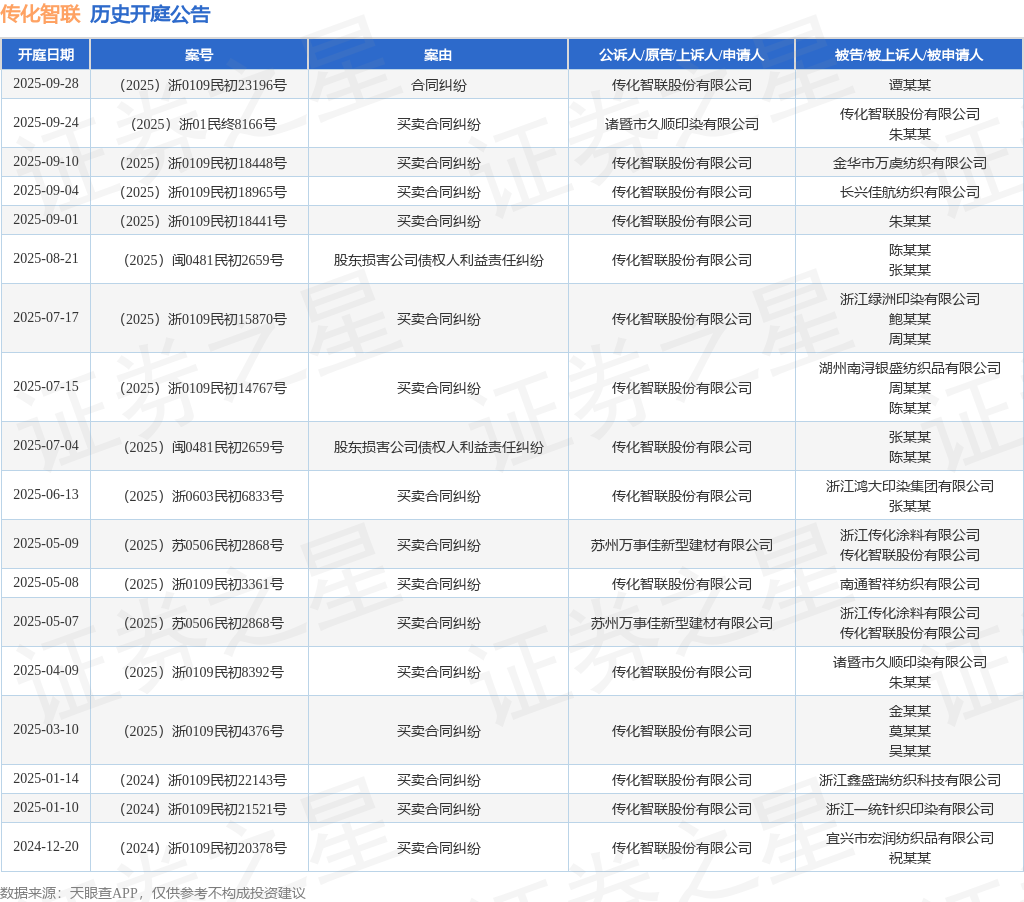Click defendant 南通智祥纺织有限公司

click(909, 584)
